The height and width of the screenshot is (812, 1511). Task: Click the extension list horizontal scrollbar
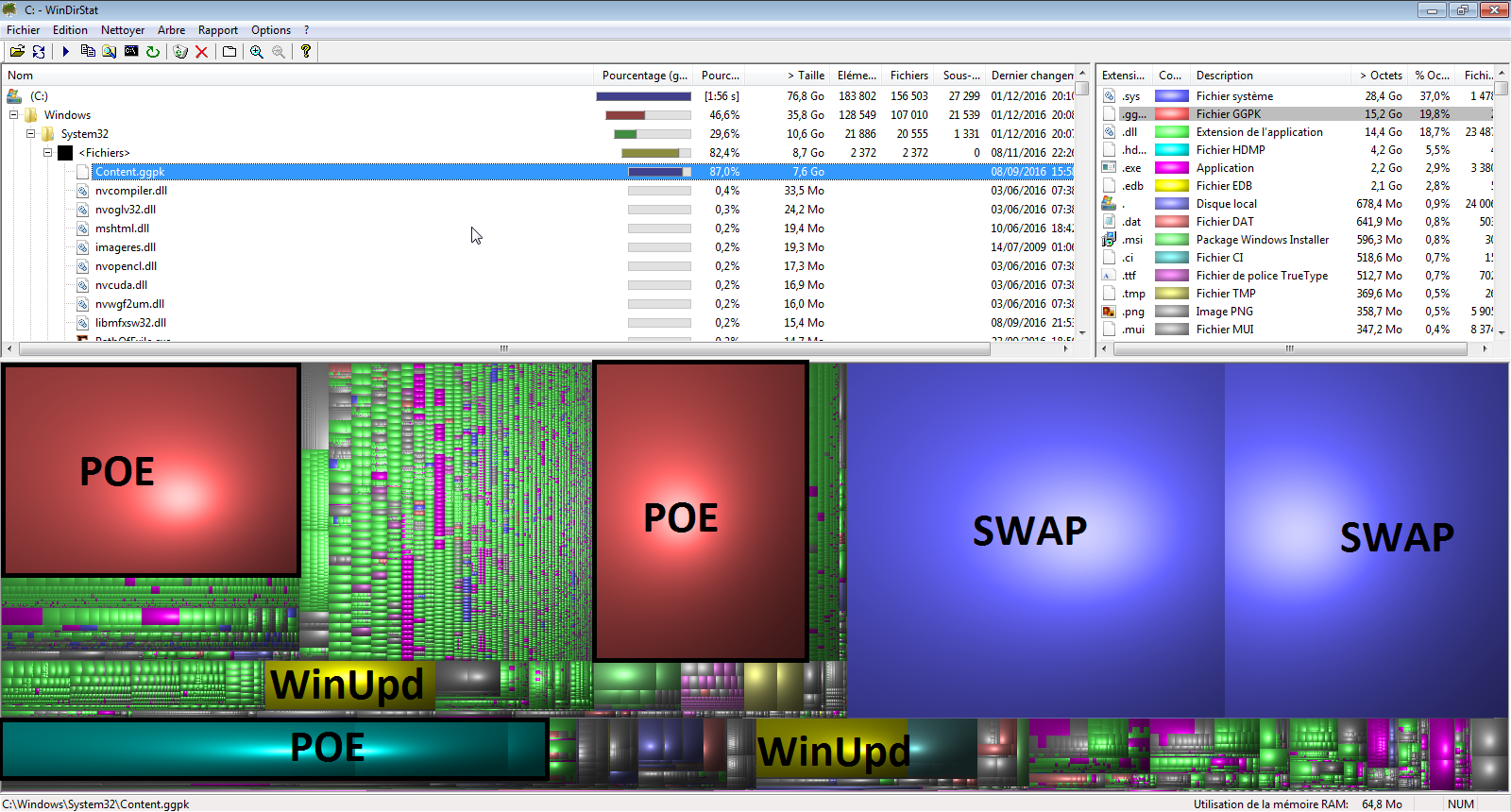tap(1290, 348)
